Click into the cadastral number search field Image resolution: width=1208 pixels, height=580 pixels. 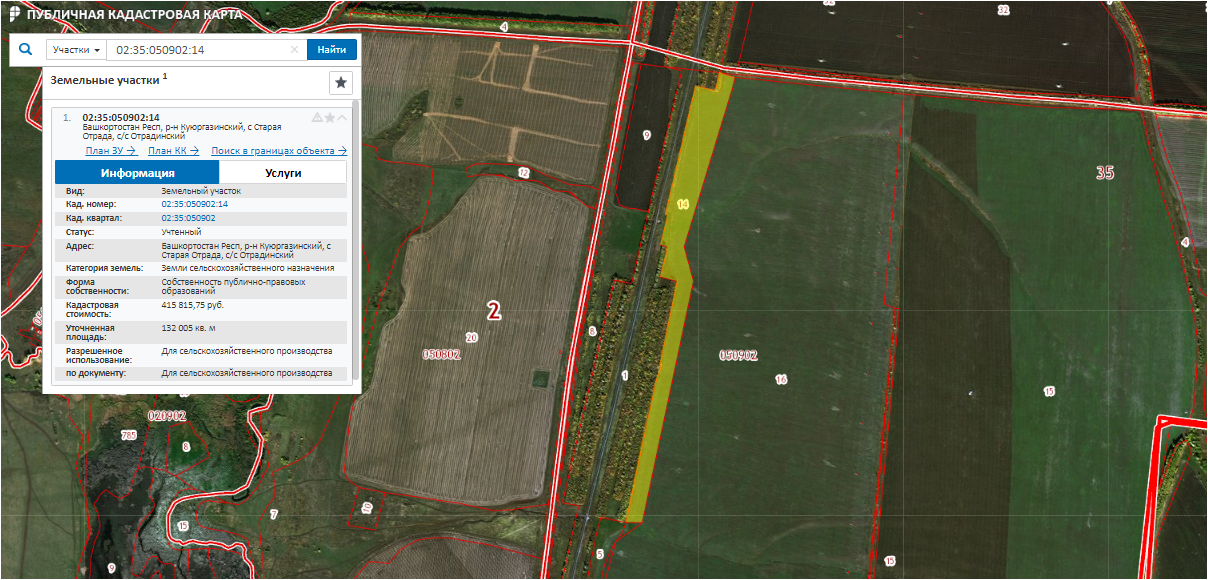coord(200,50)
